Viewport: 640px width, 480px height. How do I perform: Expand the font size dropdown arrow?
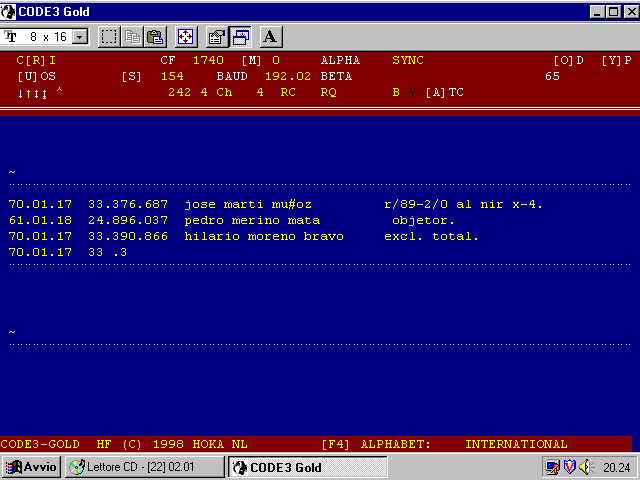click(80, 37)
